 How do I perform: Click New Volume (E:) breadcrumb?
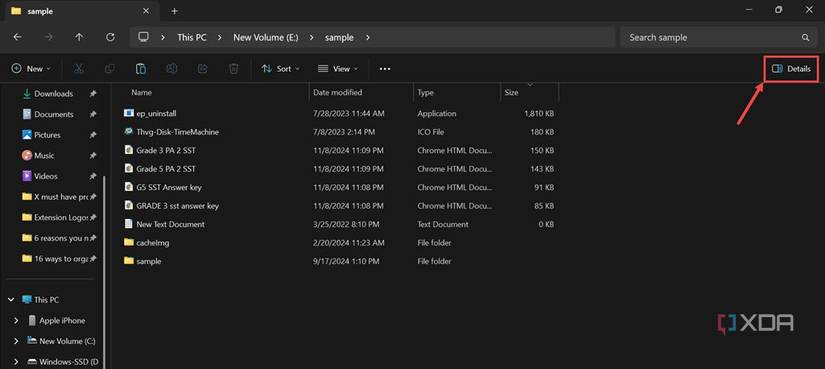point(266,37)
